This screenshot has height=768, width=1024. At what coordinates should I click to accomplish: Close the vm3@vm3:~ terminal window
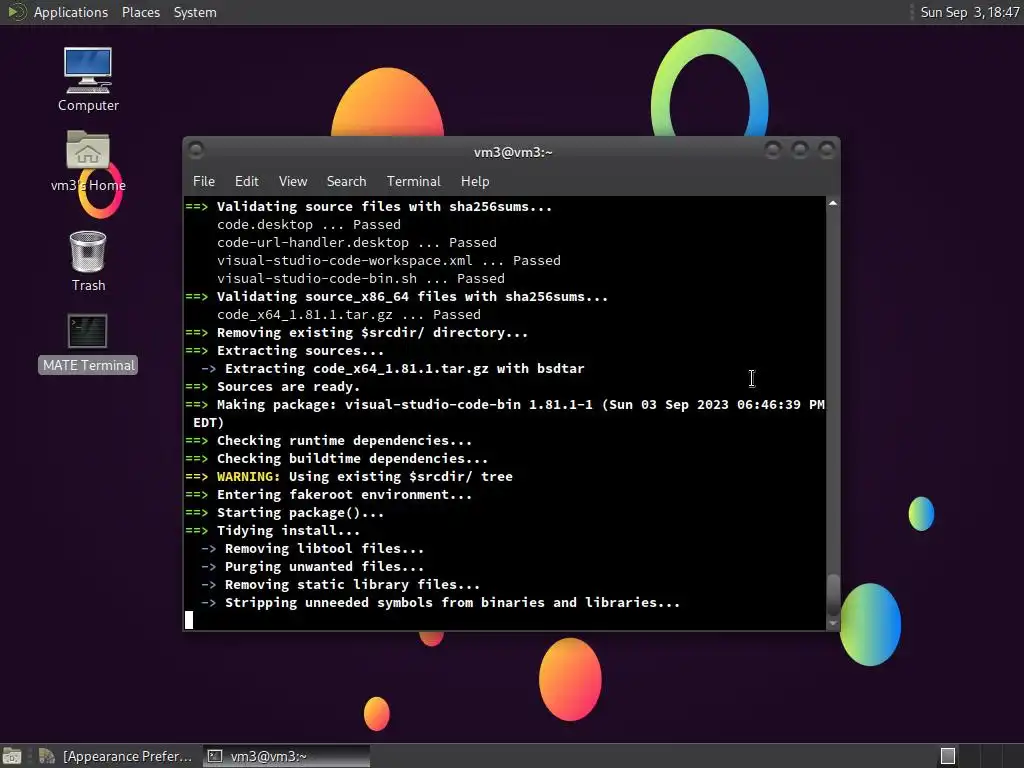826,151
